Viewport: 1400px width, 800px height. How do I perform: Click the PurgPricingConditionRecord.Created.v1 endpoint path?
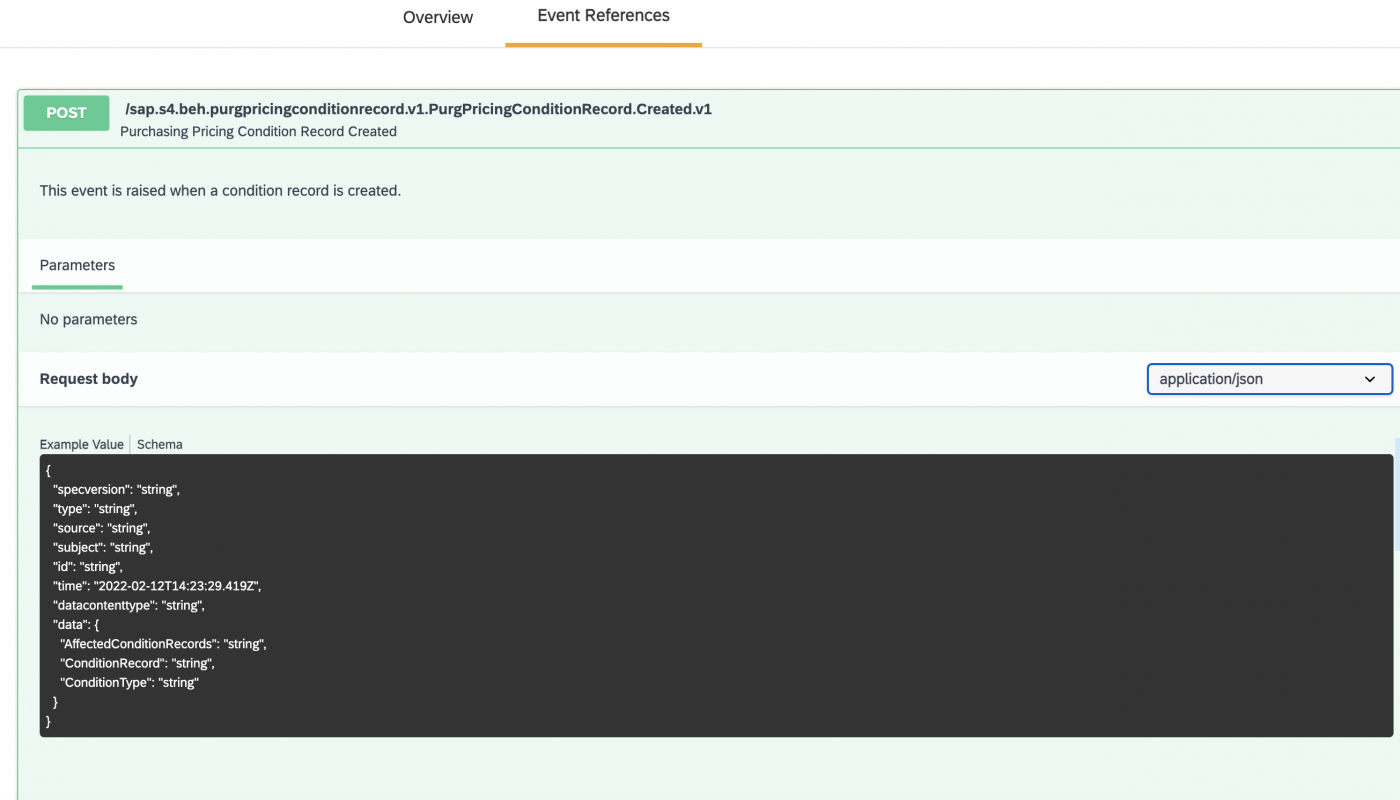418,109
